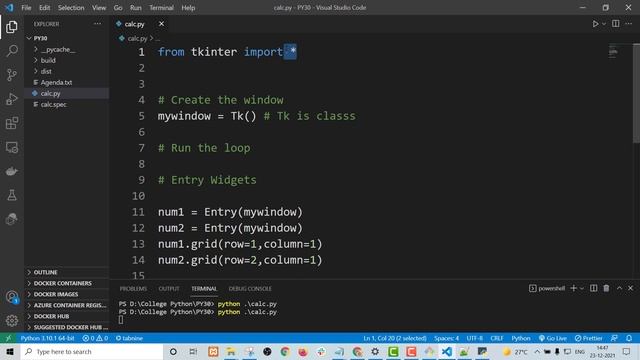Click the editor vertical scrollbar

click(636, 93)
